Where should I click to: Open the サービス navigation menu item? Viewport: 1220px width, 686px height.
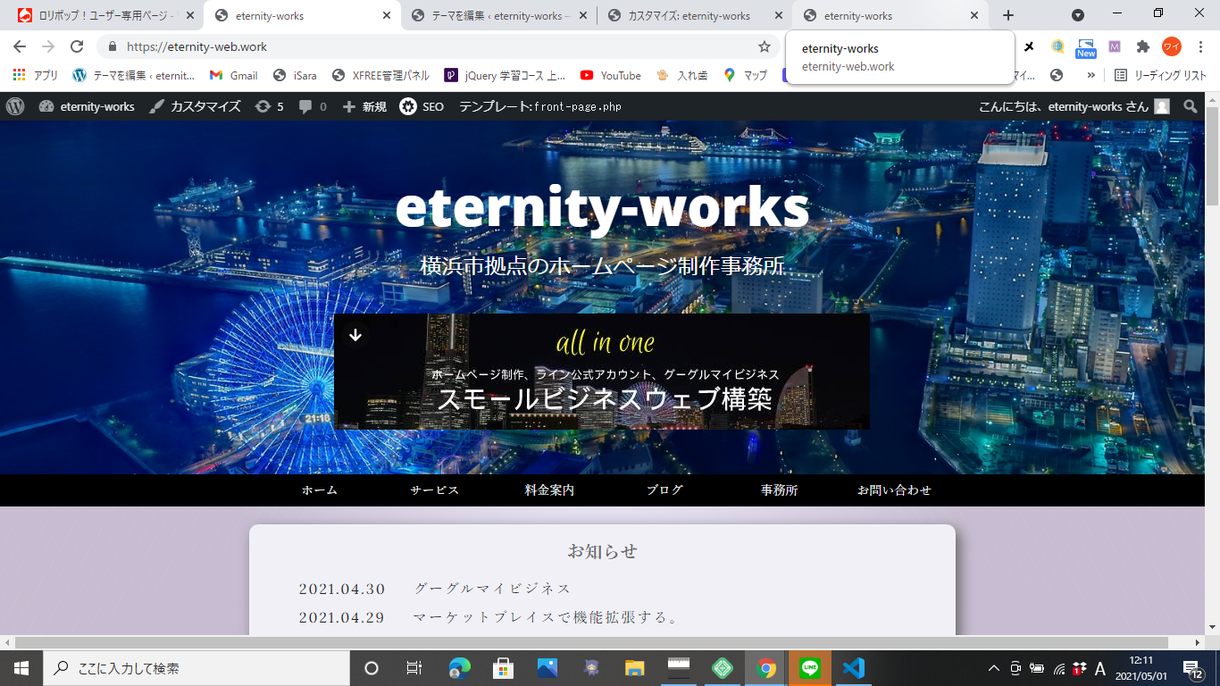point(434,490)
